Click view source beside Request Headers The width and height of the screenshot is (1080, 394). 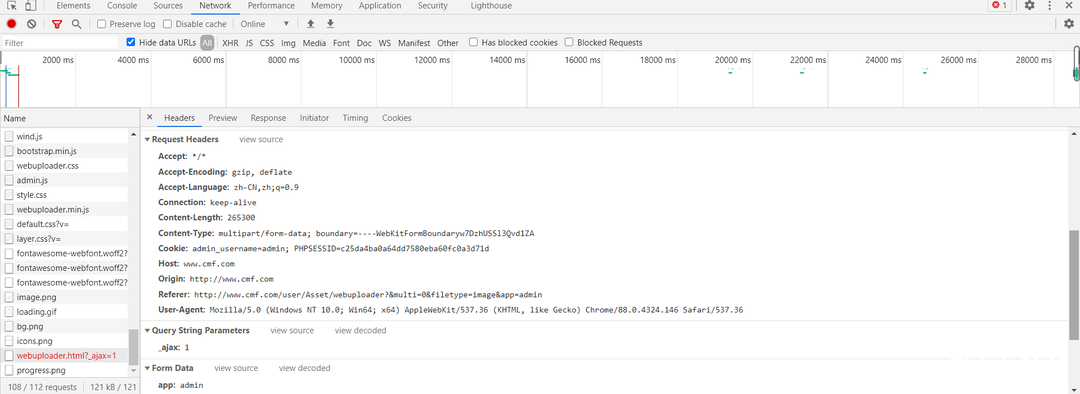coord(261,139)
